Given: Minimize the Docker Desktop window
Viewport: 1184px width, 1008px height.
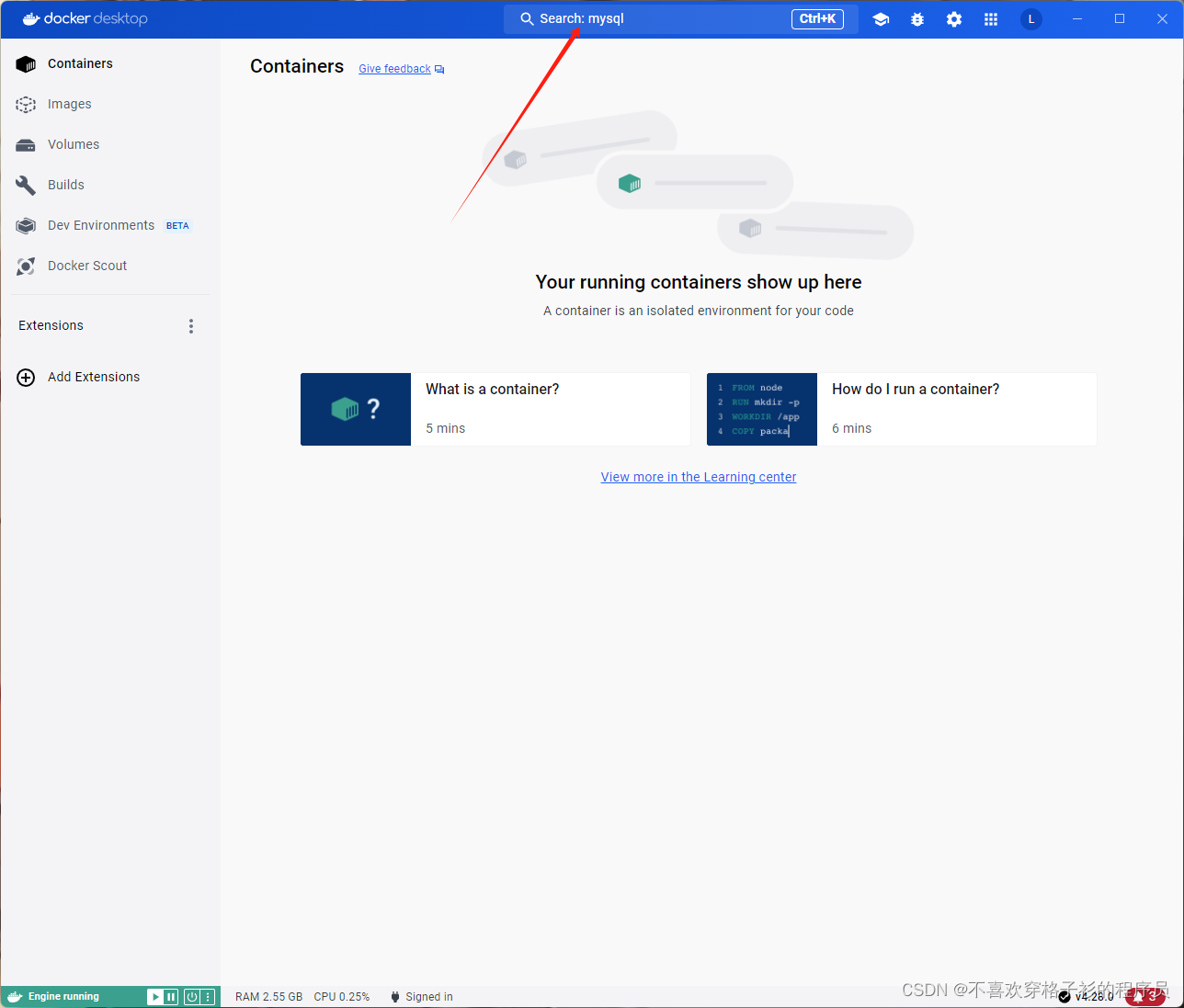Looking at the screenshot, I should pyautogui.click(x=1077, y=18).
